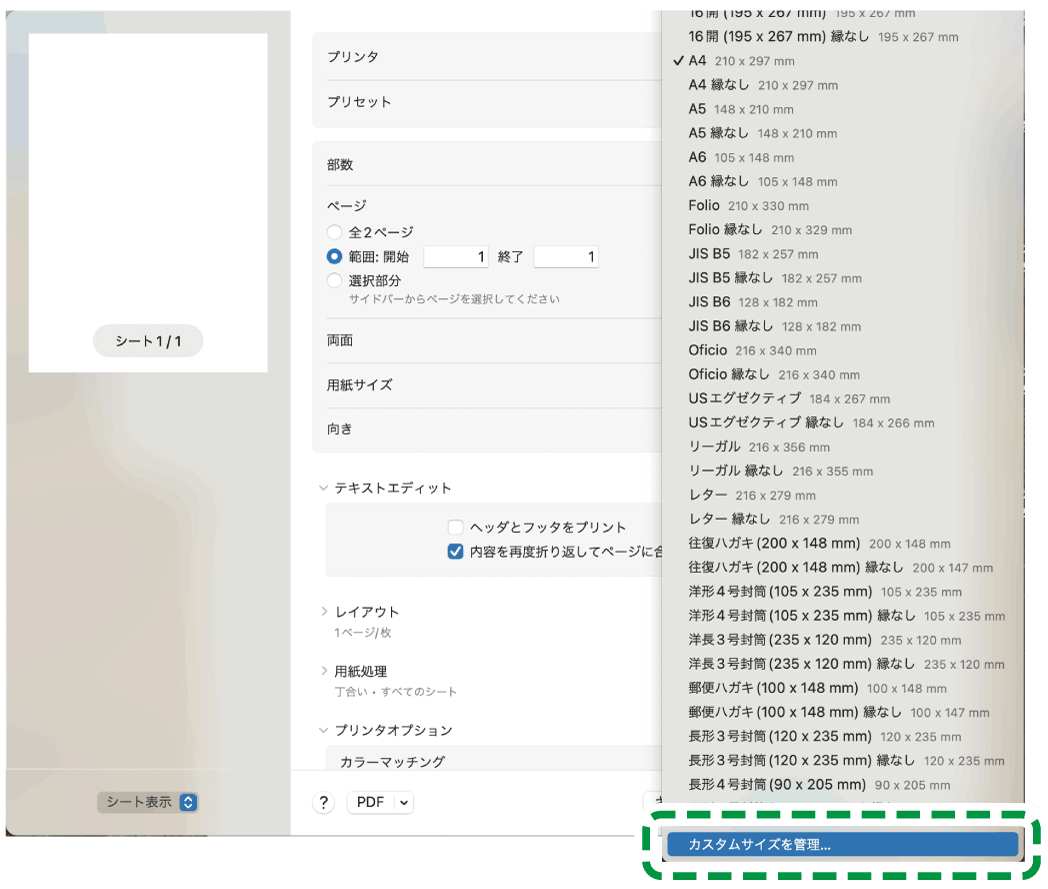Click the help (?) icon
Screen dimensions: 1048x889
tap(323, 802)
